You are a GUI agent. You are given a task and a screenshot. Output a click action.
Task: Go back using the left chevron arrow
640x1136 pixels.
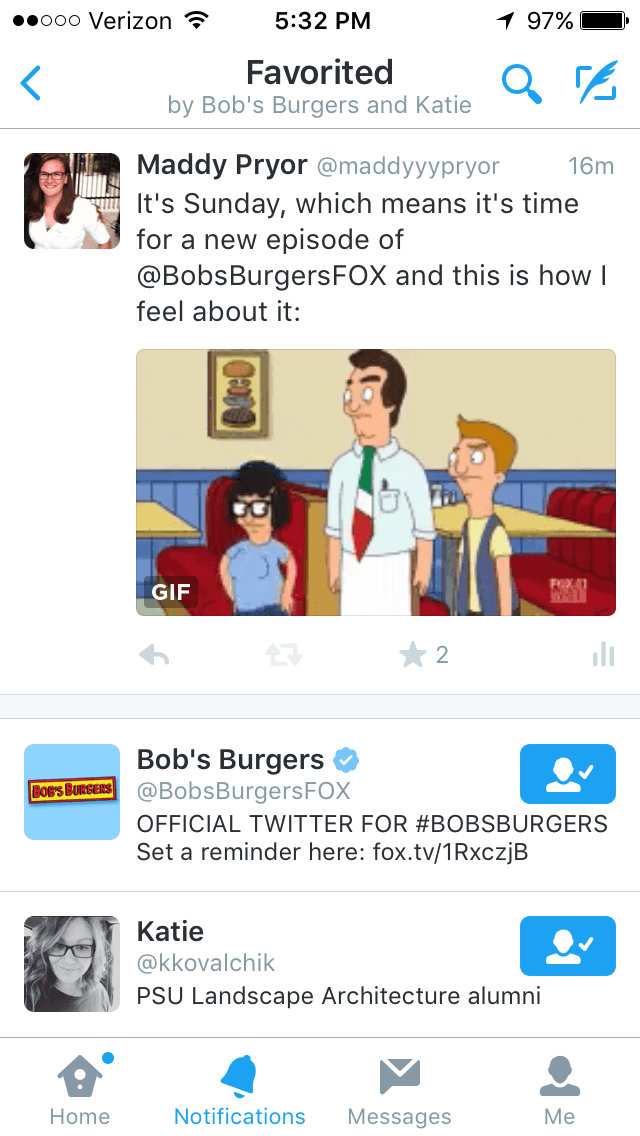tap(30, 83)
